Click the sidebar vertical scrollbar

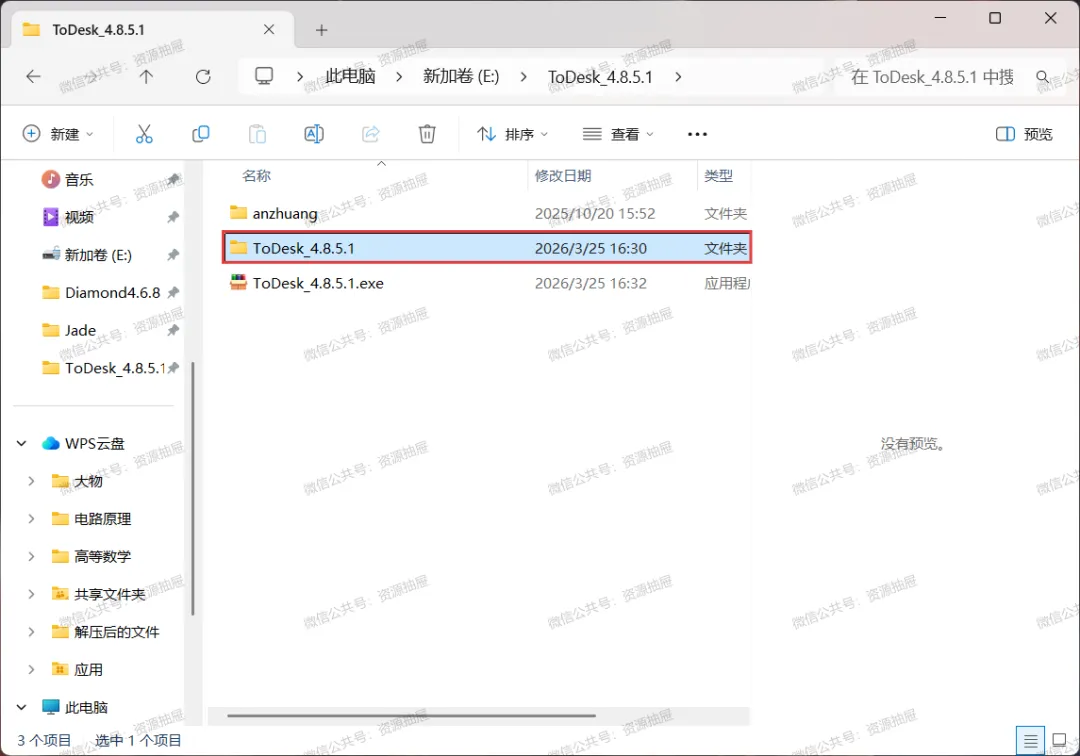[193, 489]
